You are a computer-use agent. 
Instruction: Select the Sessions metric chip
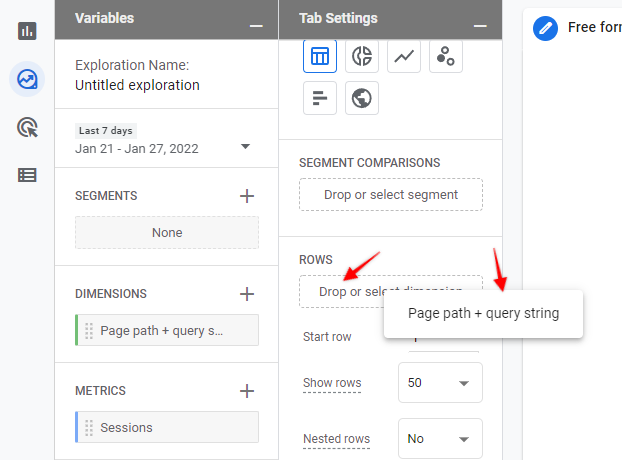(x=167, y=427)
